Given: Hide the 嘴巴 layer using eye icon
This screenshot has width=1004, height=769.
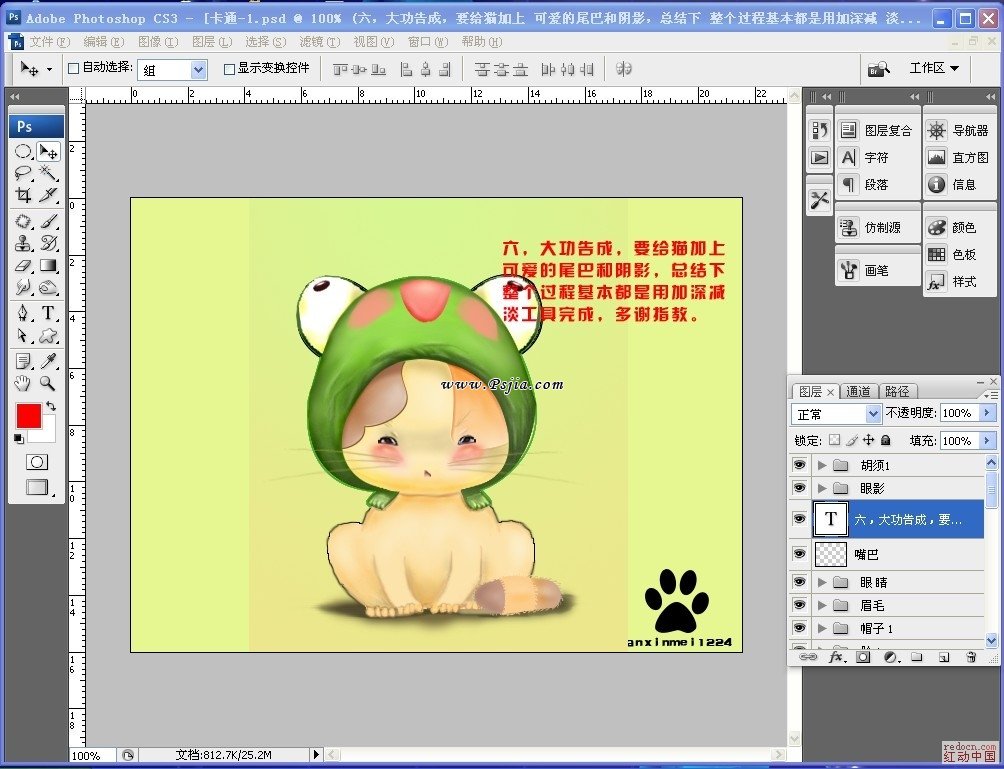Looking at the screenshot, I should click(799, 554).
